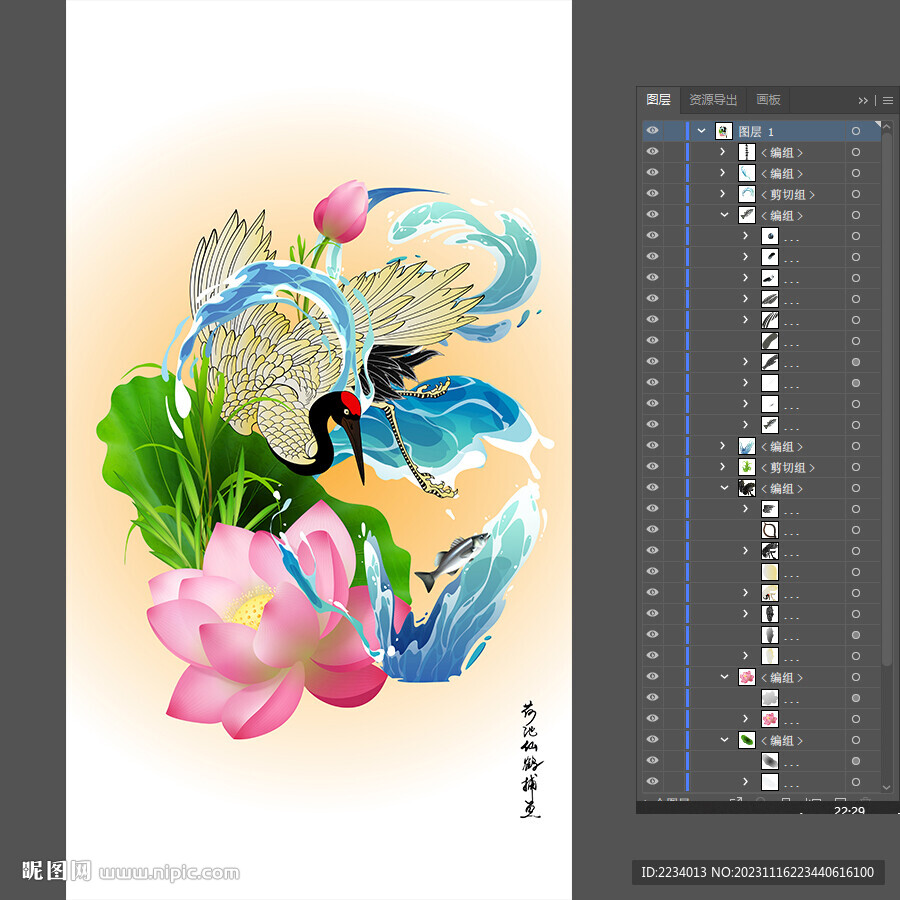The height and width of the screenshot is (900, 900).
Task: Open the Layers panel options menu
Action: tap(887, 100)
